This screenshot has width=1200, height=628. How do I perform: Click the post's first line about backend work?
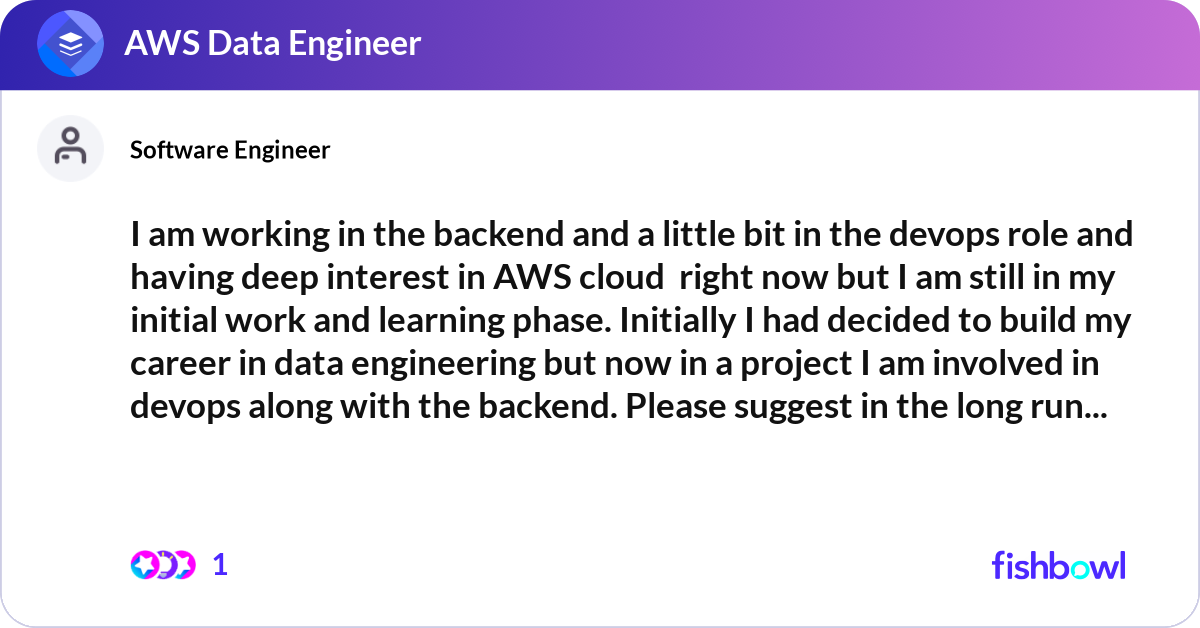(x=631, y=235)
